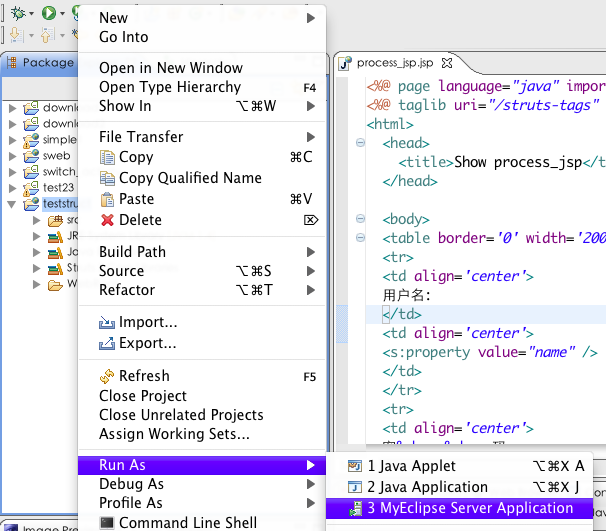
Task: Fold the body tag in editor
Action: point(360,220)
